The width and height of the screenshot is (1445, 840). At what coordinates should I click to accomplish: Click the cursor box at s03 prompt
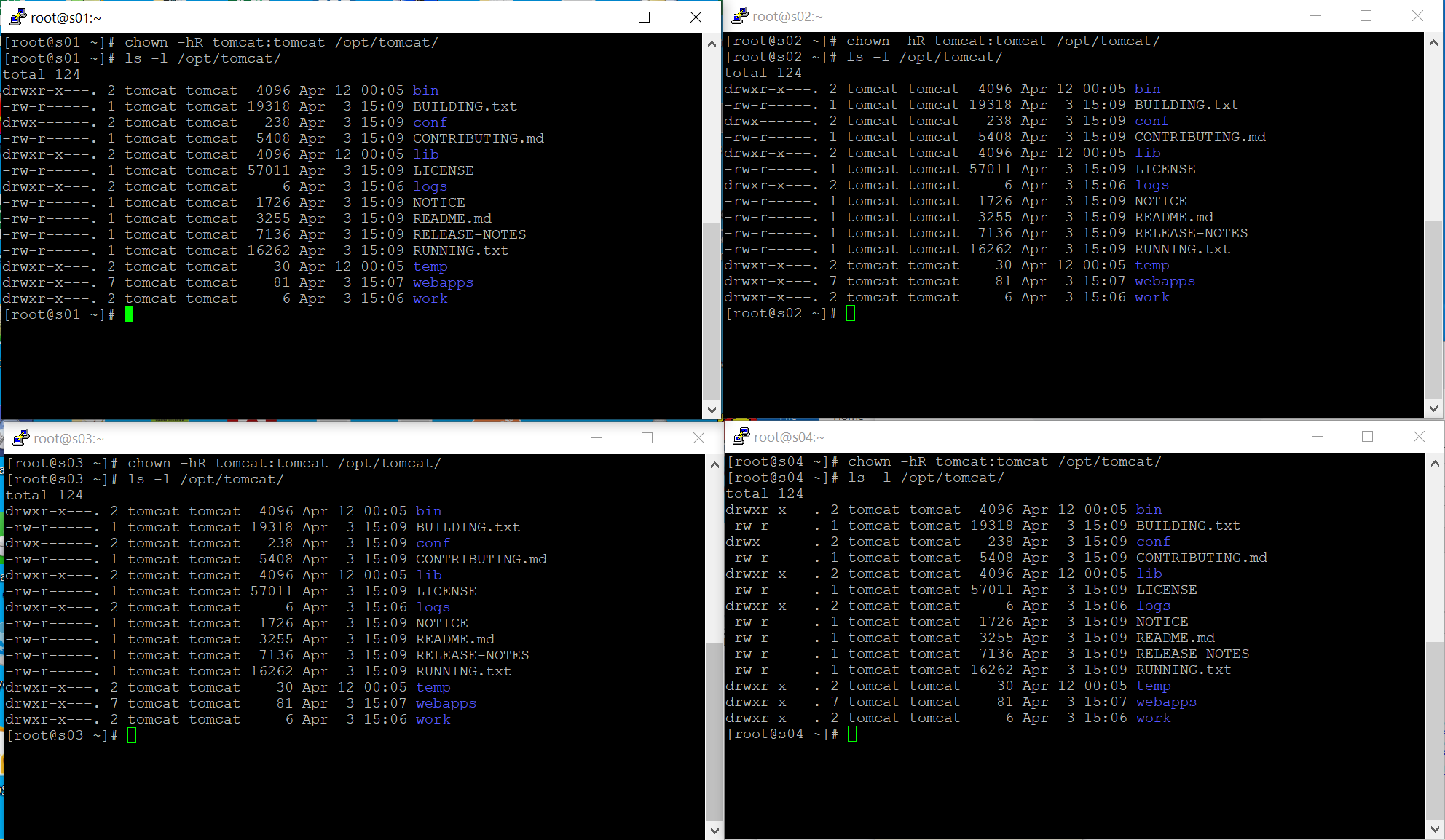[x=132, y=735]
